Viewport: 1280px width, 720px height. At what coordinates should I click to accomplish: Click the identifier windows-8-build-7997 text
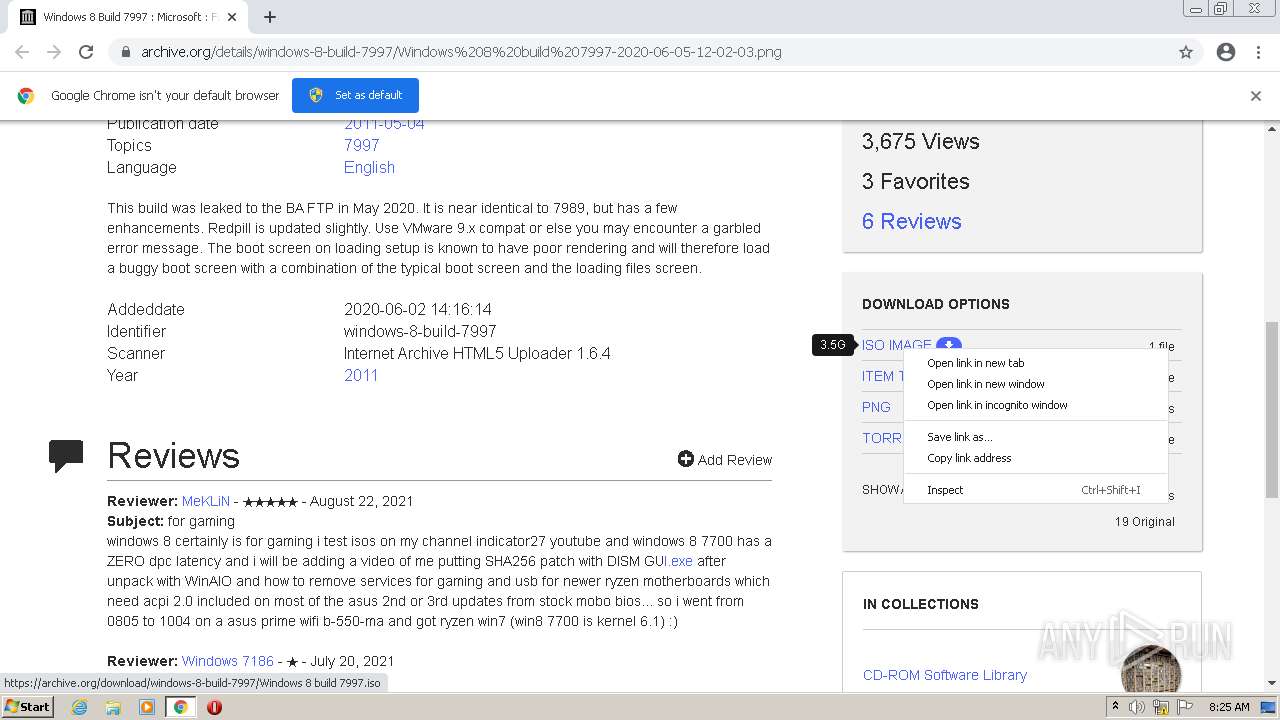coord(420,332)
